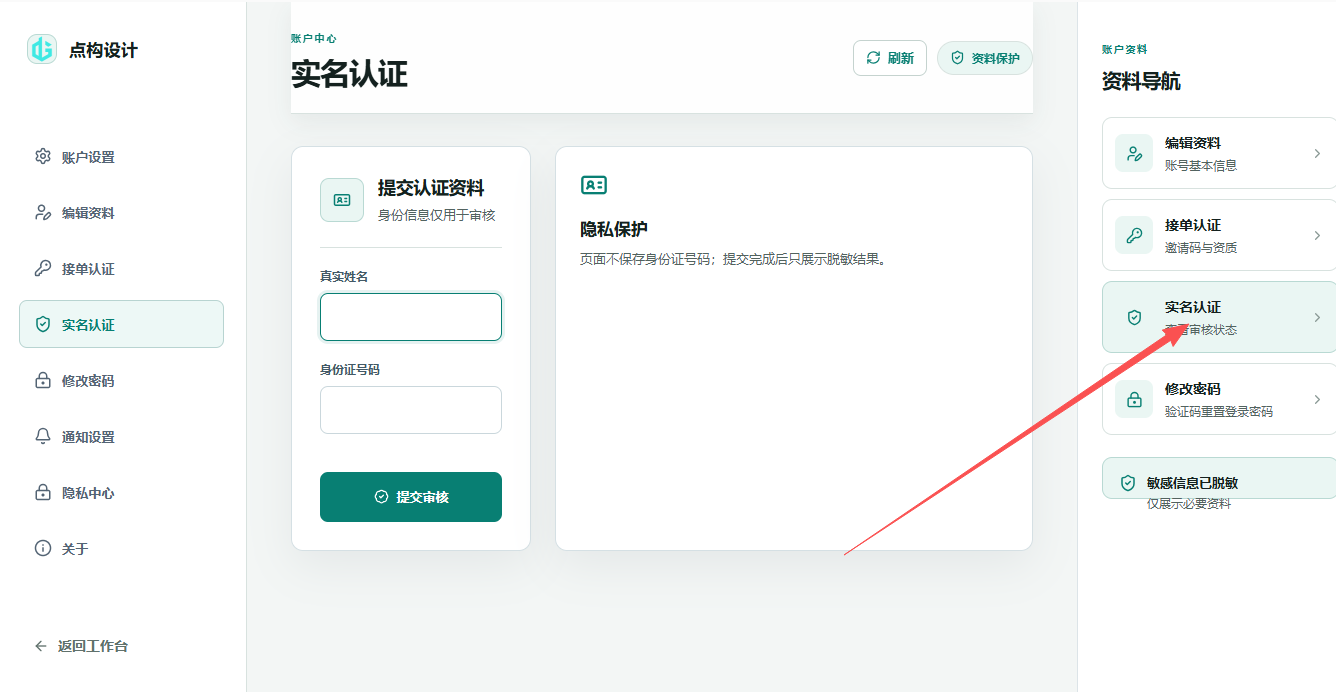Go to 接单认证 in the left sidebar
The image size is (1336, 692).
tap(121, 268)
